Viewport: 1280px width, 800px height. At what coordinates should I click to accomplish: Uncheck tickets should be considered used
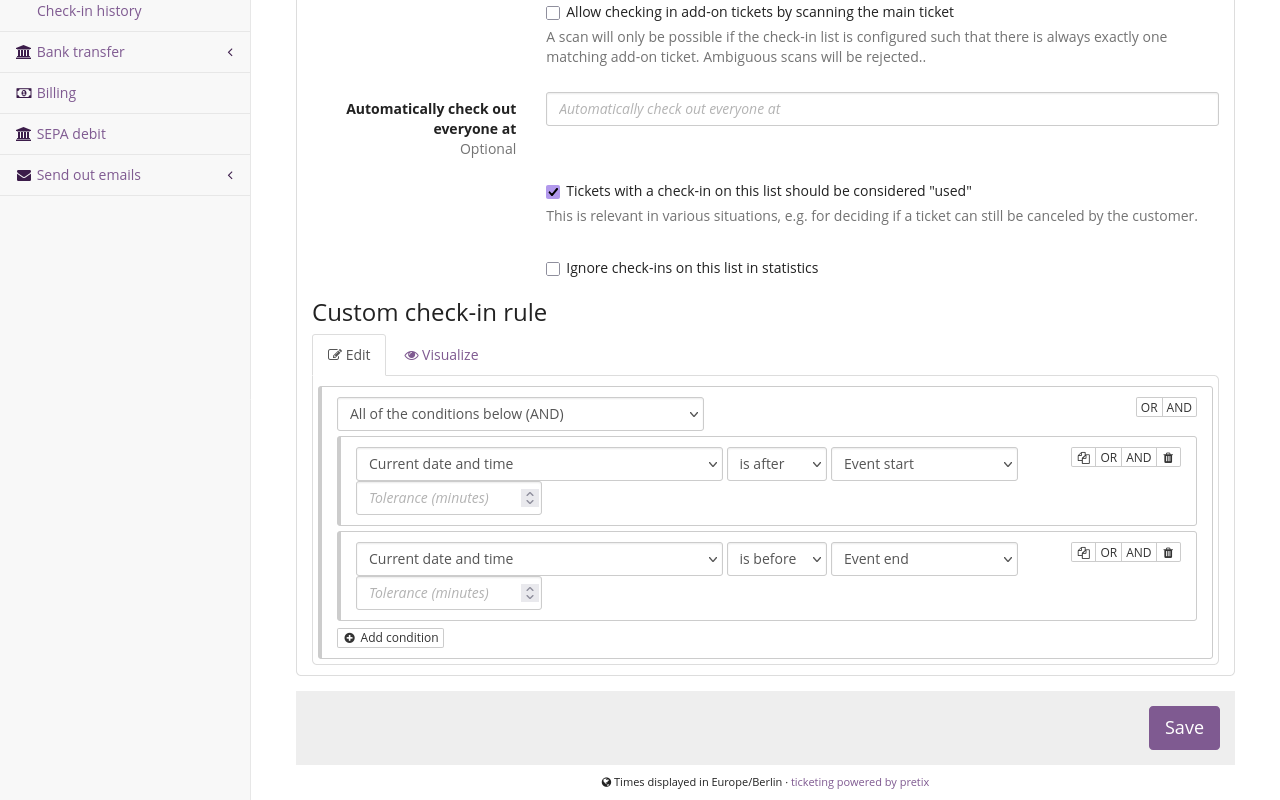tap(553, 191)
